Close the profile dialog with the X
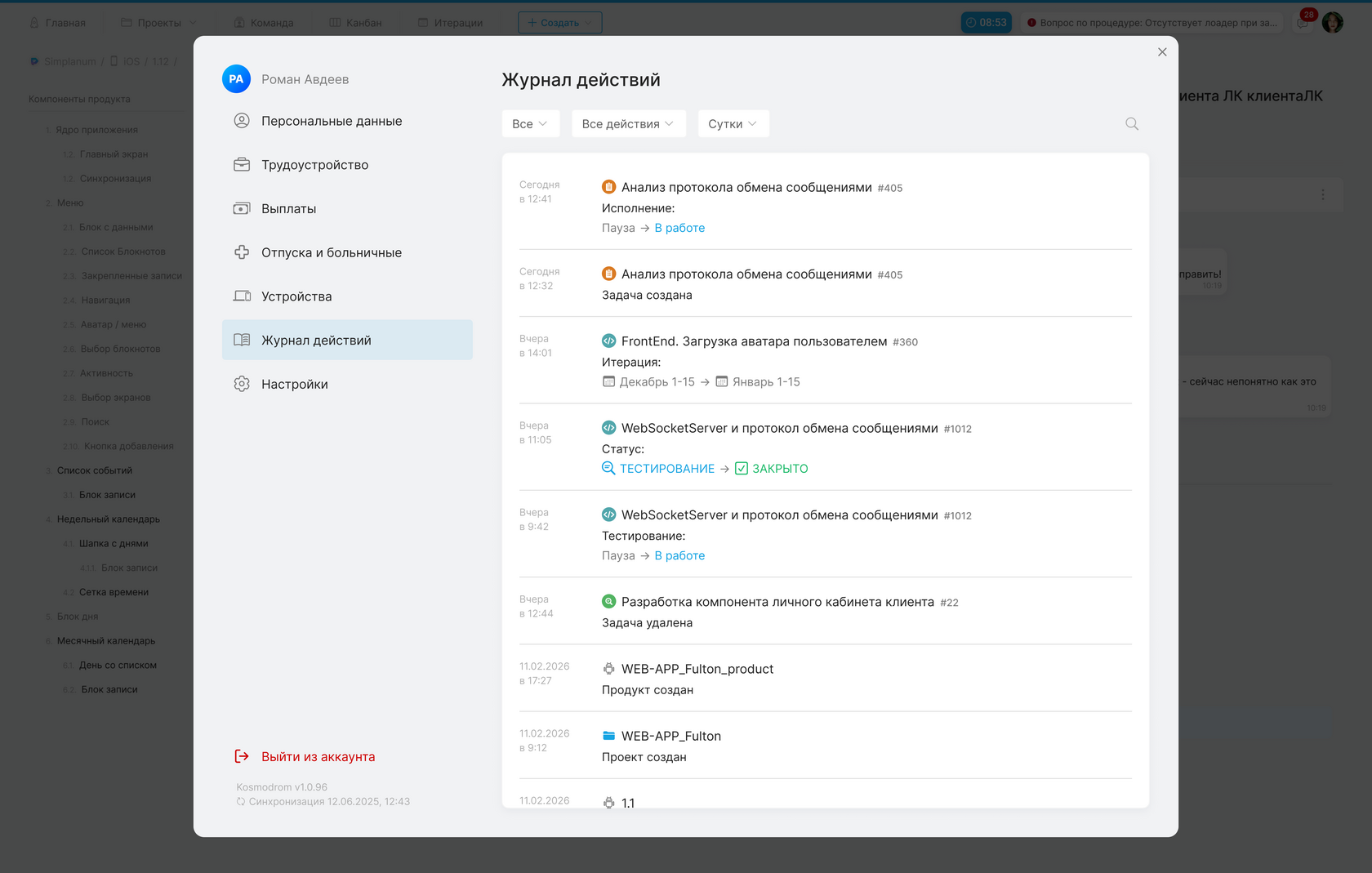This screenshot has height=873, width=1372. click(1162, 52)
